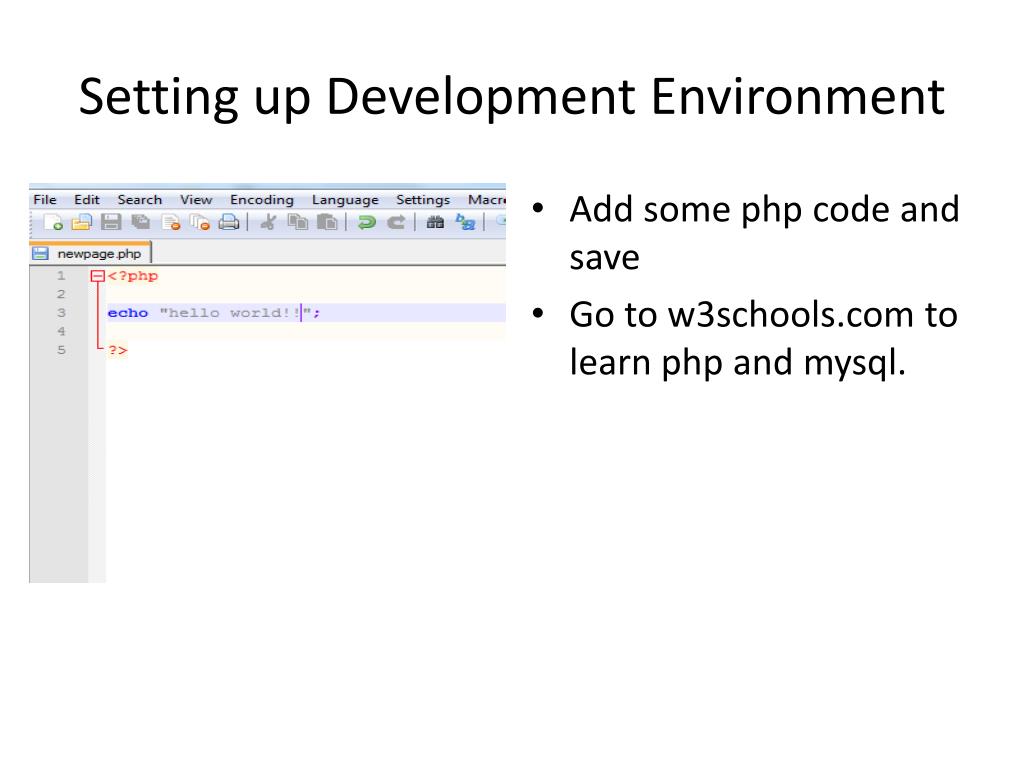The width and height of the screenshot is (1024, 768).
Task: Select the newpage.php document tab
Action: [x=91, y=253]
